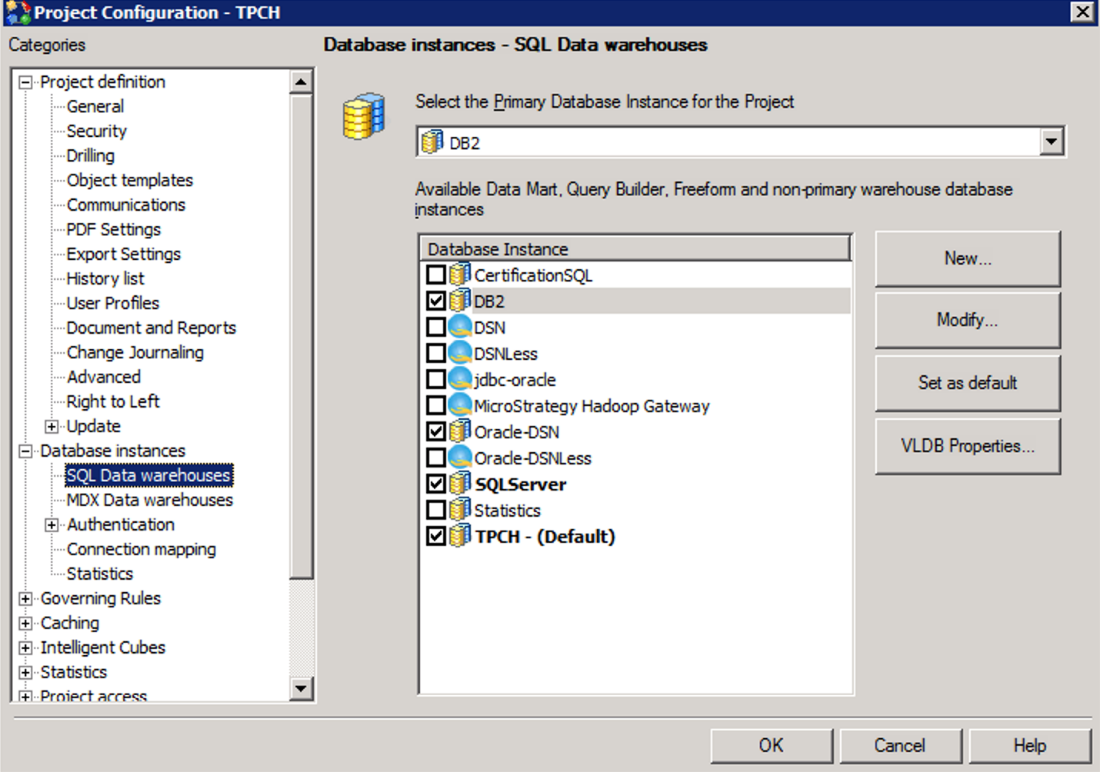
Task: Check the DSN instance checkbox
Action: pyautogui.click(x=436, y=326)
